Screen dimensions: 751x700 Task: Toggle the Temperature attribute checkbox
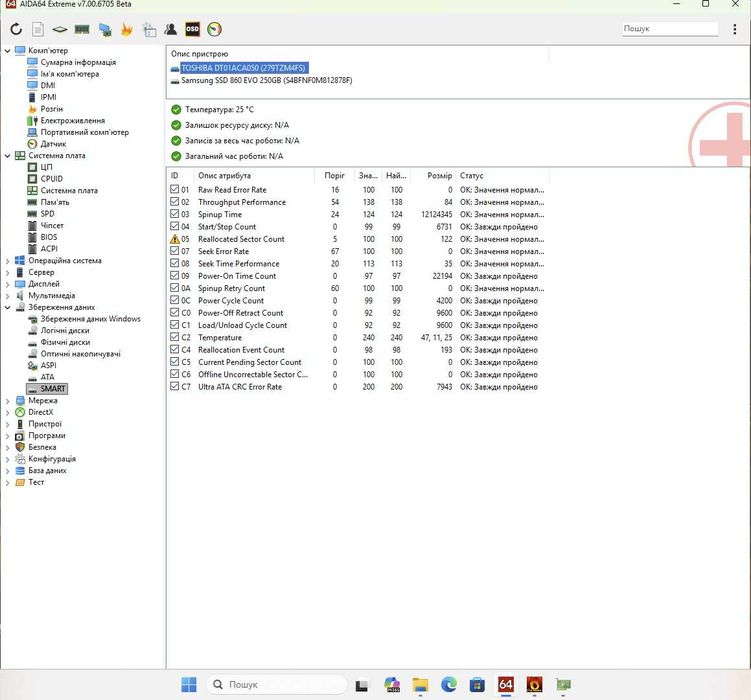click(x=175, y=337)
